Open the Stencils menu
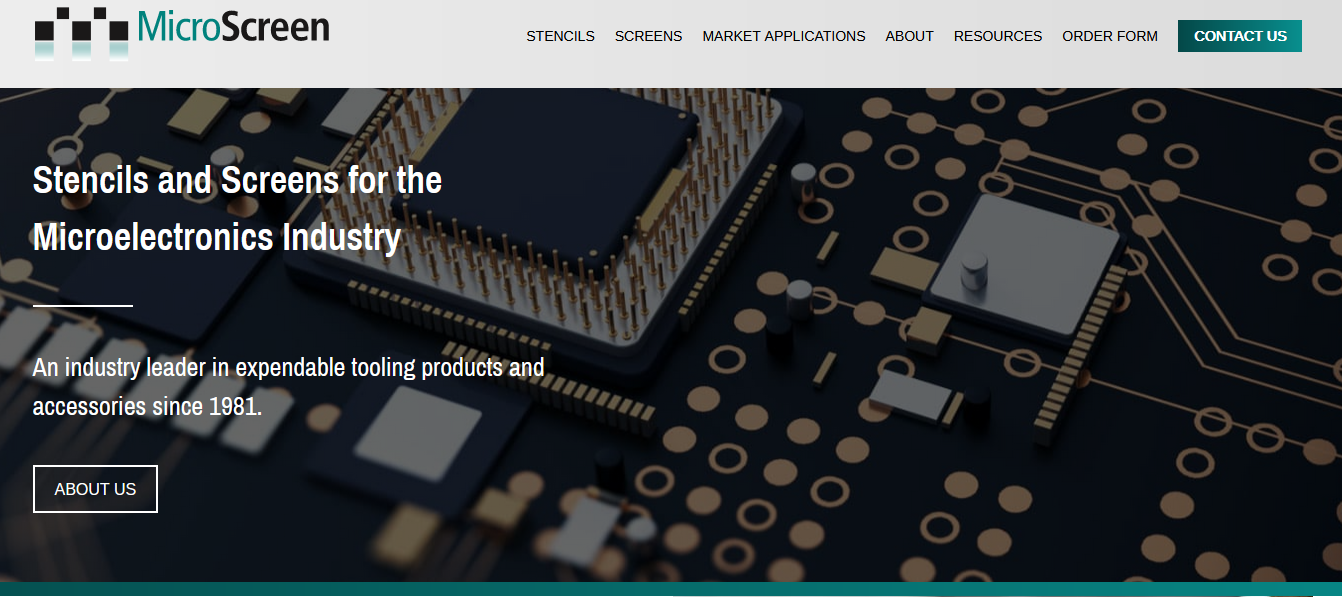Viewport: 1342px width, 597px height. click(x=560, y=36)
